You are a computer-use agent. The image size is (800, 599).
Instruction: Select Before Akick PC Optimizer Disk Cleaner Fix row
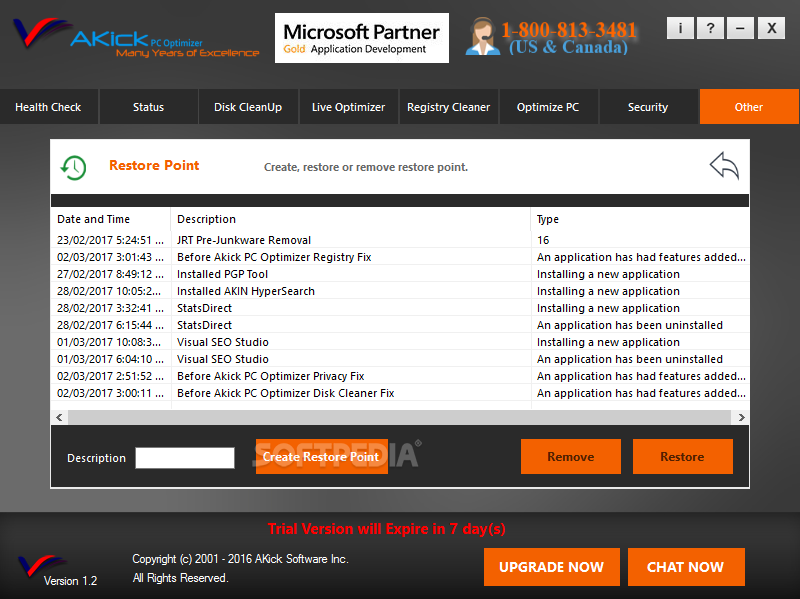point(399,393)
